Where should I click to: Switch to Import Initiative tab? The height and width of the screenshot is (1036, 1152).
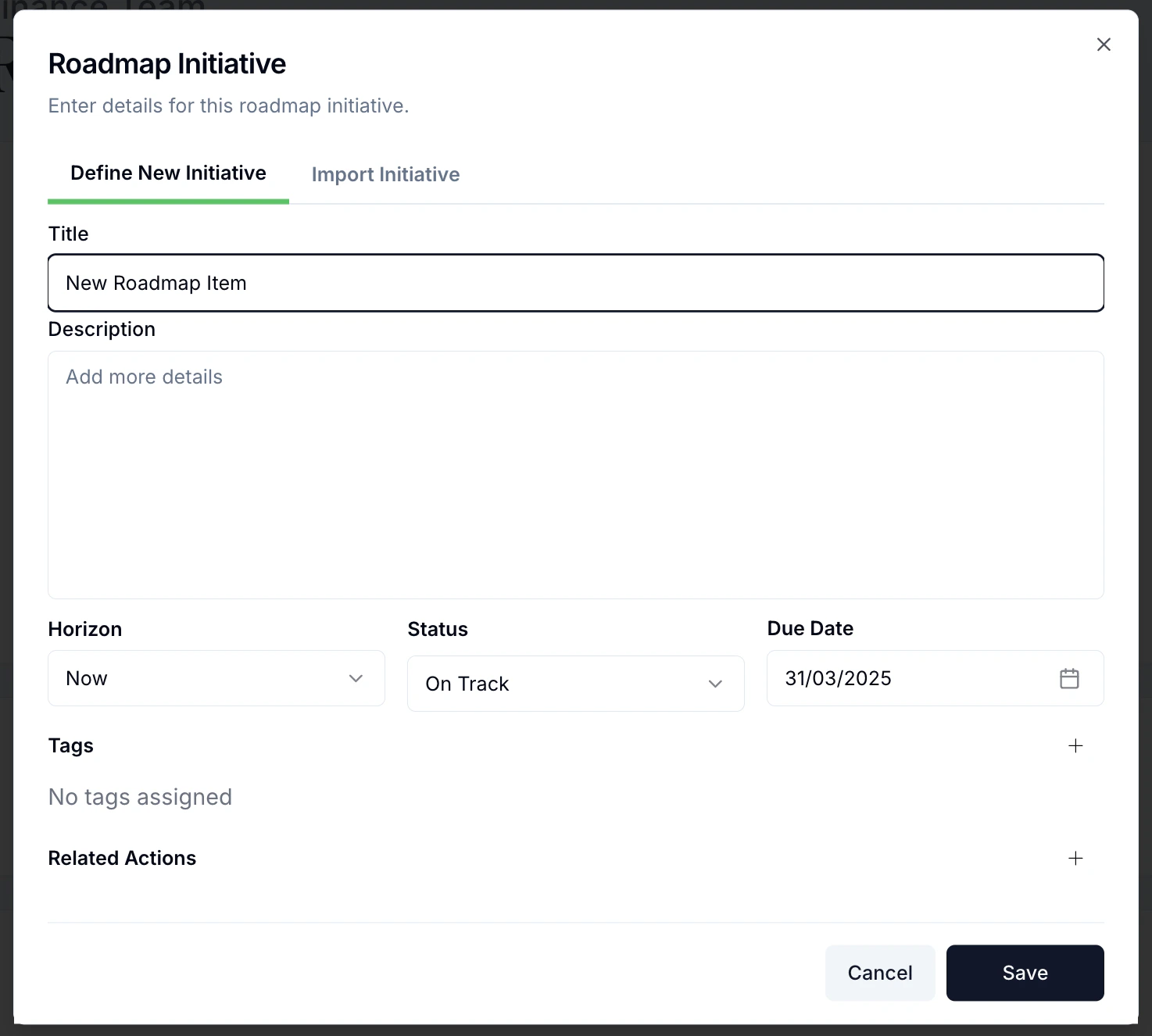coord(385,174)
